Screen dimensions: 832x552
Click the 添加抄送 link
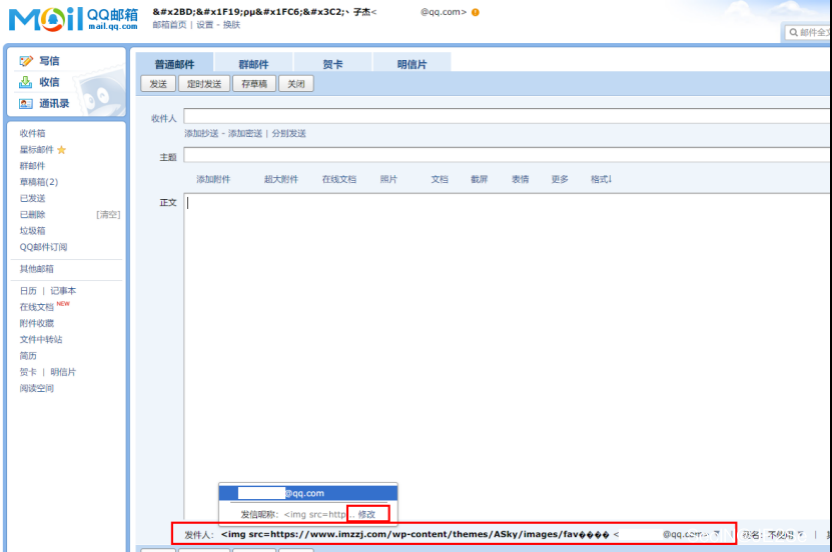(x=202, y=133)
